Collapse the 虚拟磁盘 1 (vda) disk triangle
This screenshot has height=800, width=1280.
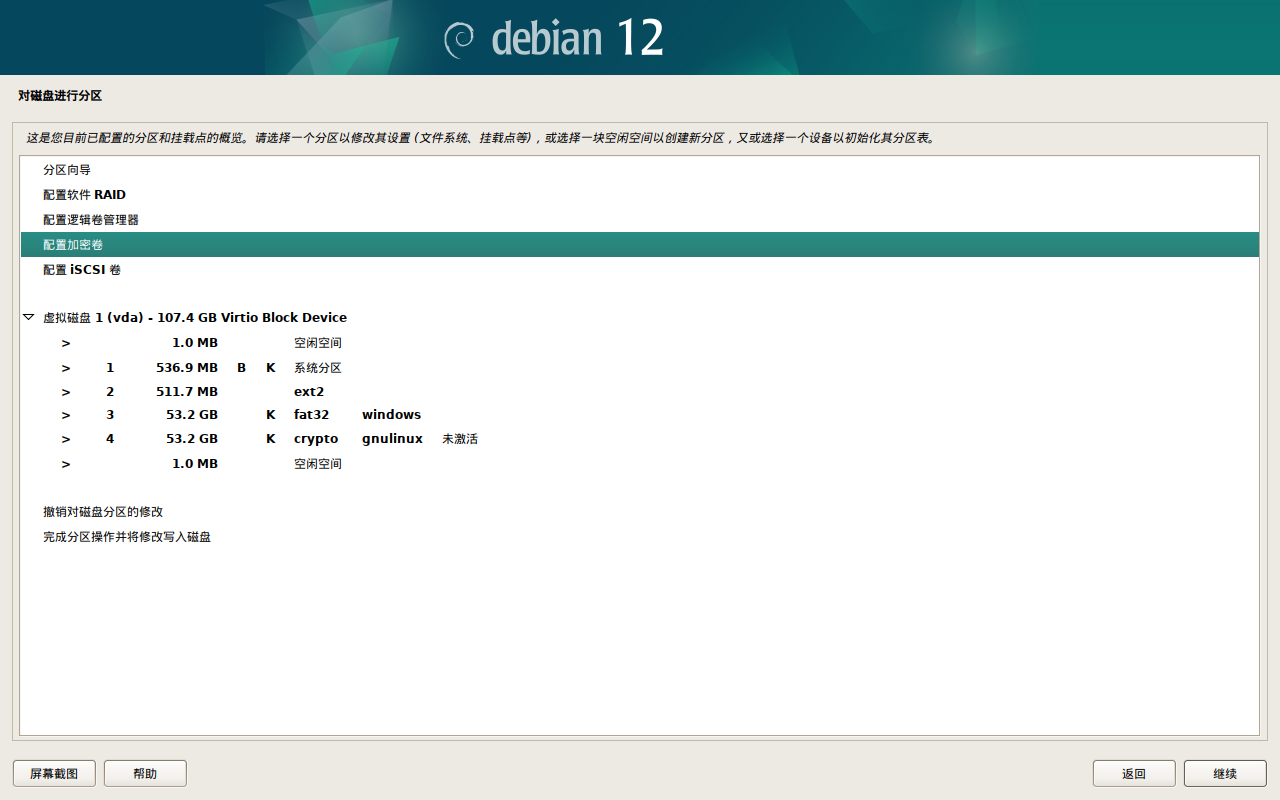(28, 317)
